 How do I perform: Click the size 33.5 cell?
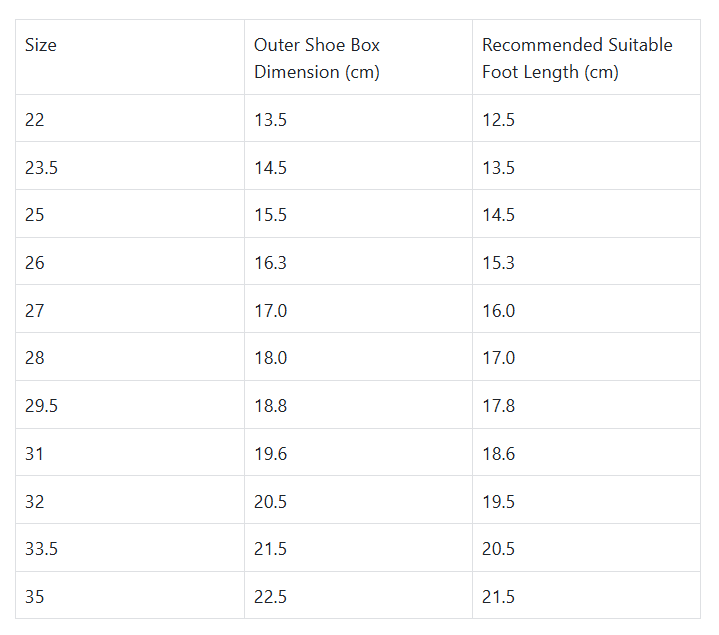42,549
